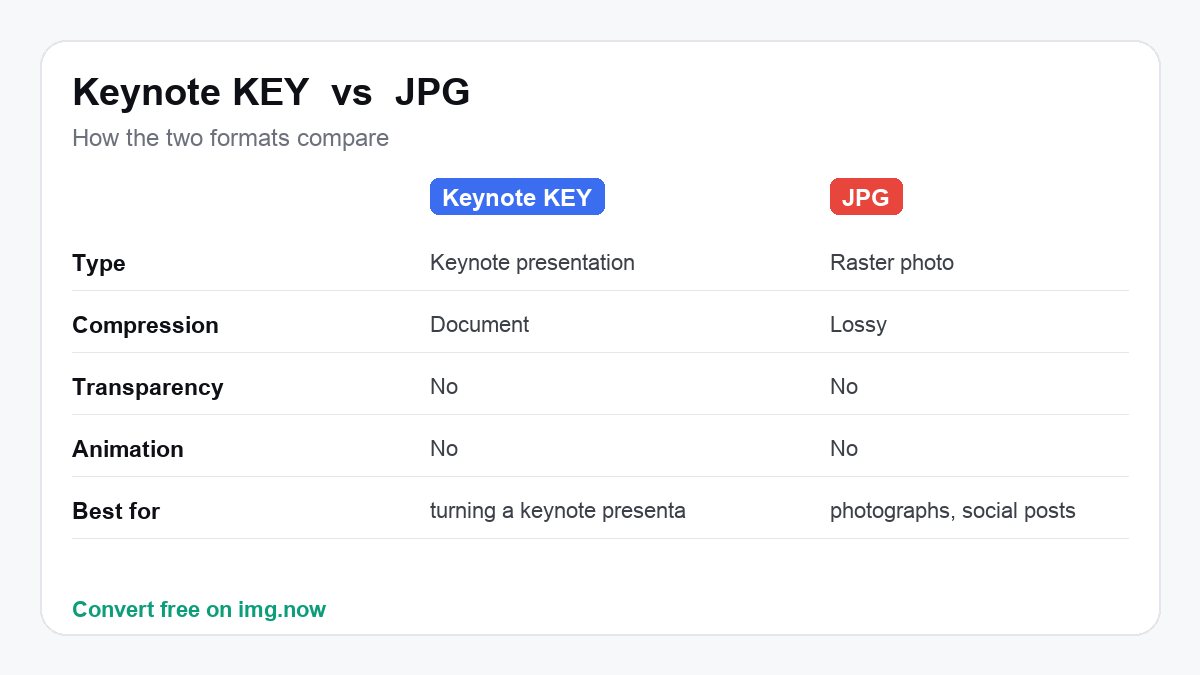This screenshot has width=1200, height=675.
Task: Select the photographs, social posts cell
Action: (953, 511)
